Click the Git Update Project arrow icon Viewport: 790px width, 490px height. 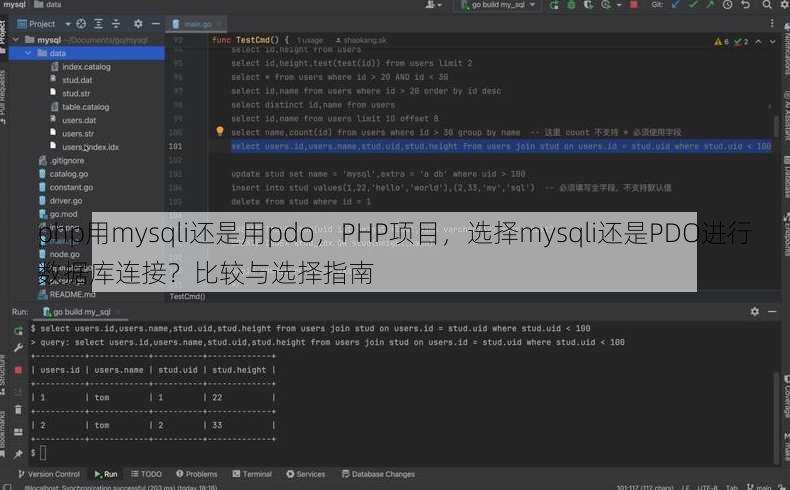click(676, 5)
